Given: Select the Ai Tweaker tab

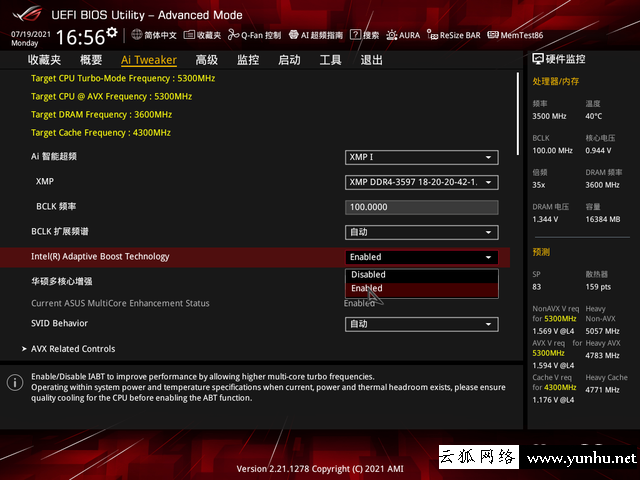Looking at the screenshot, I should pyautogui.click(x=149, y=60).
